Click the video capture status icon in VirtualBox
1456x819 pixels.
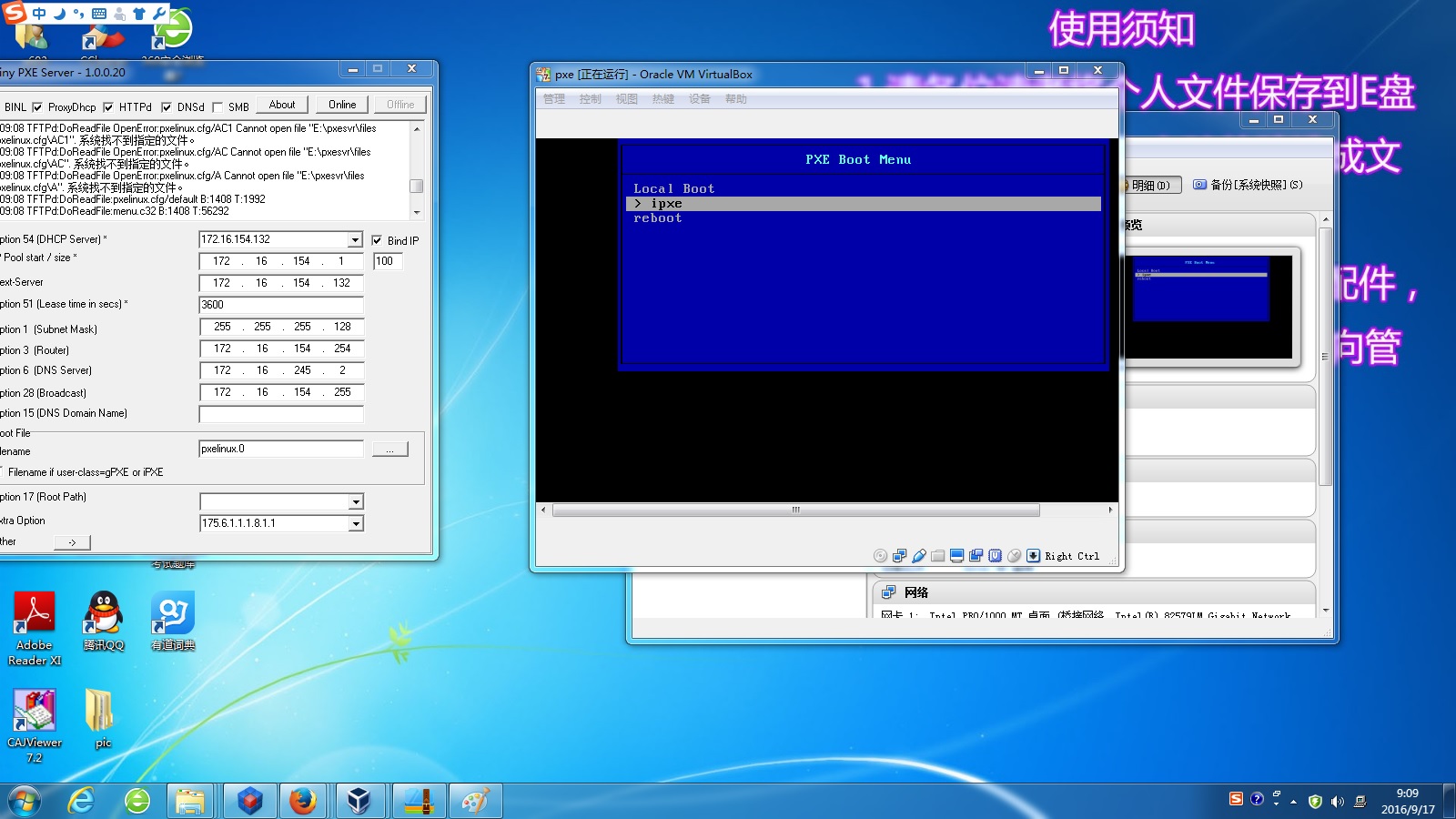click(976, 556)
